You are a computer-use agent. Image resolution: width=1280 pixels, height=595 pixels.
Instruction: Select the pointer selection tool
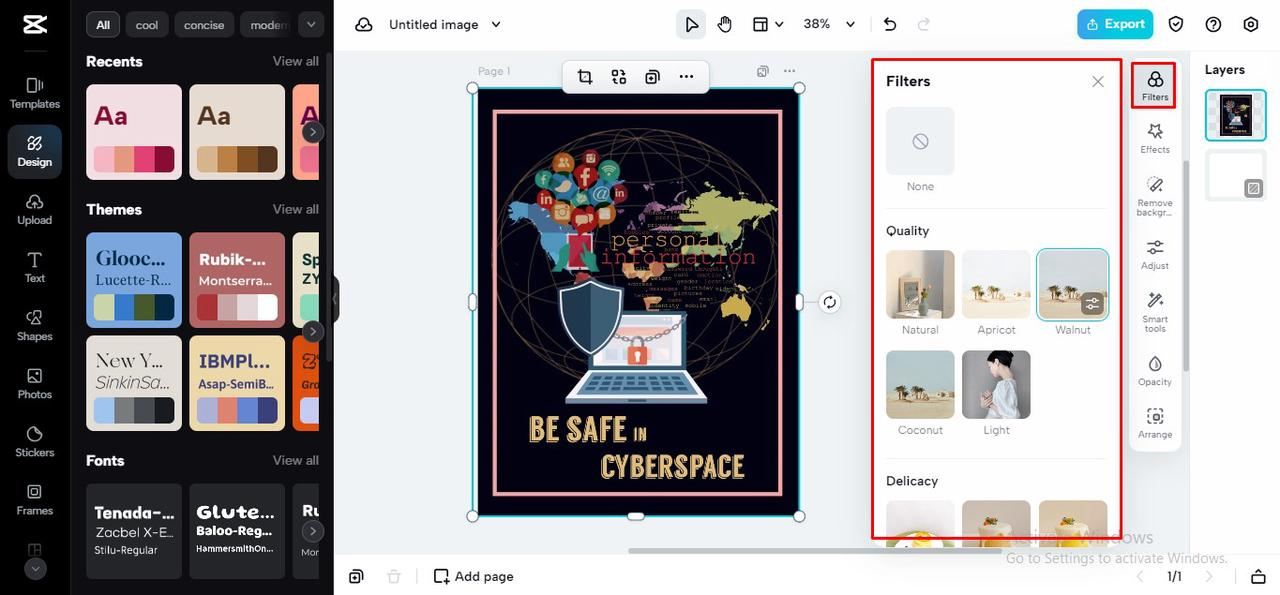[x=691, y=24]
